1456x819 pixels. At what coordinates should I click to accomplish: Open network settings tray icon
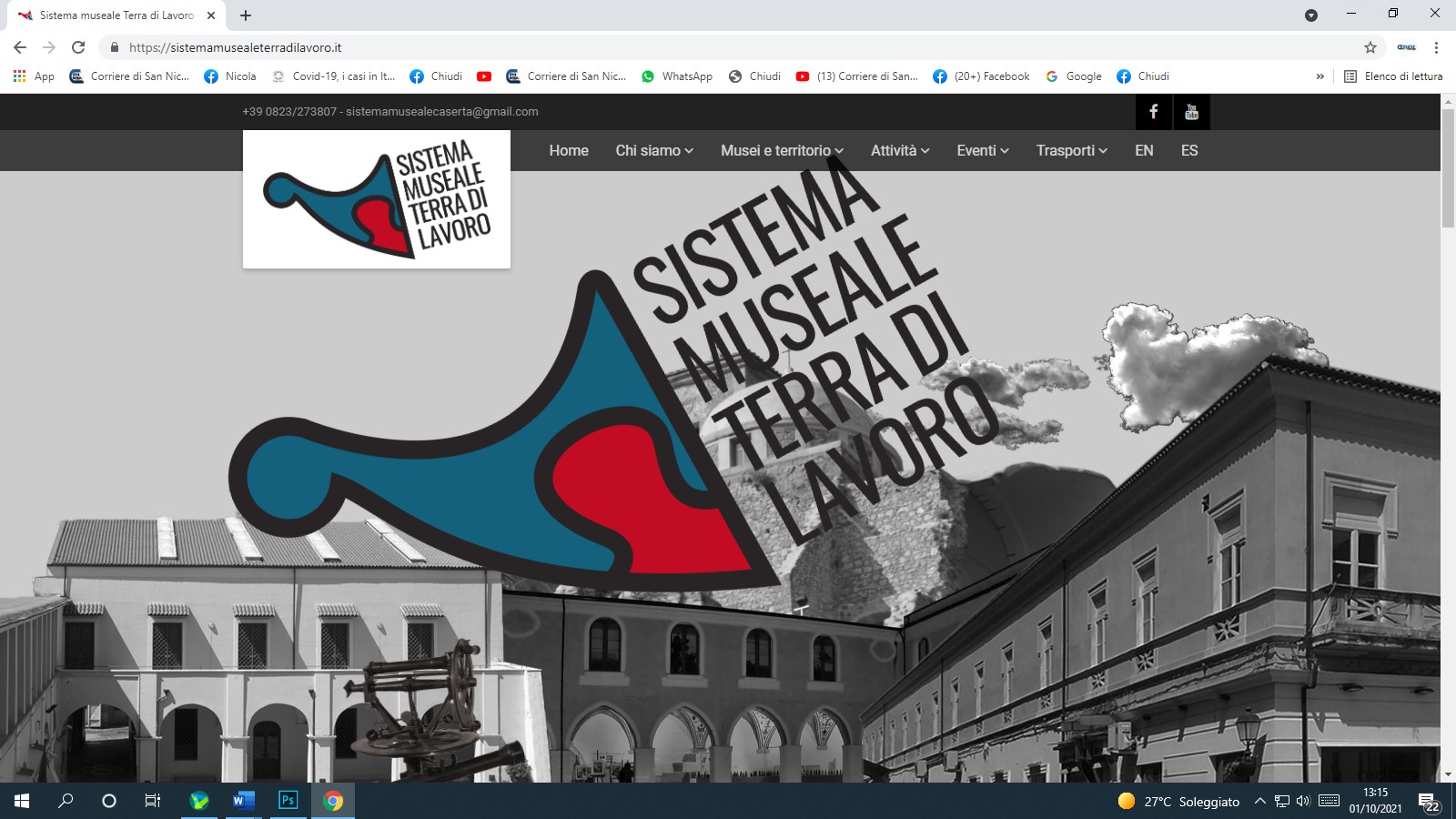[1282, 801]
